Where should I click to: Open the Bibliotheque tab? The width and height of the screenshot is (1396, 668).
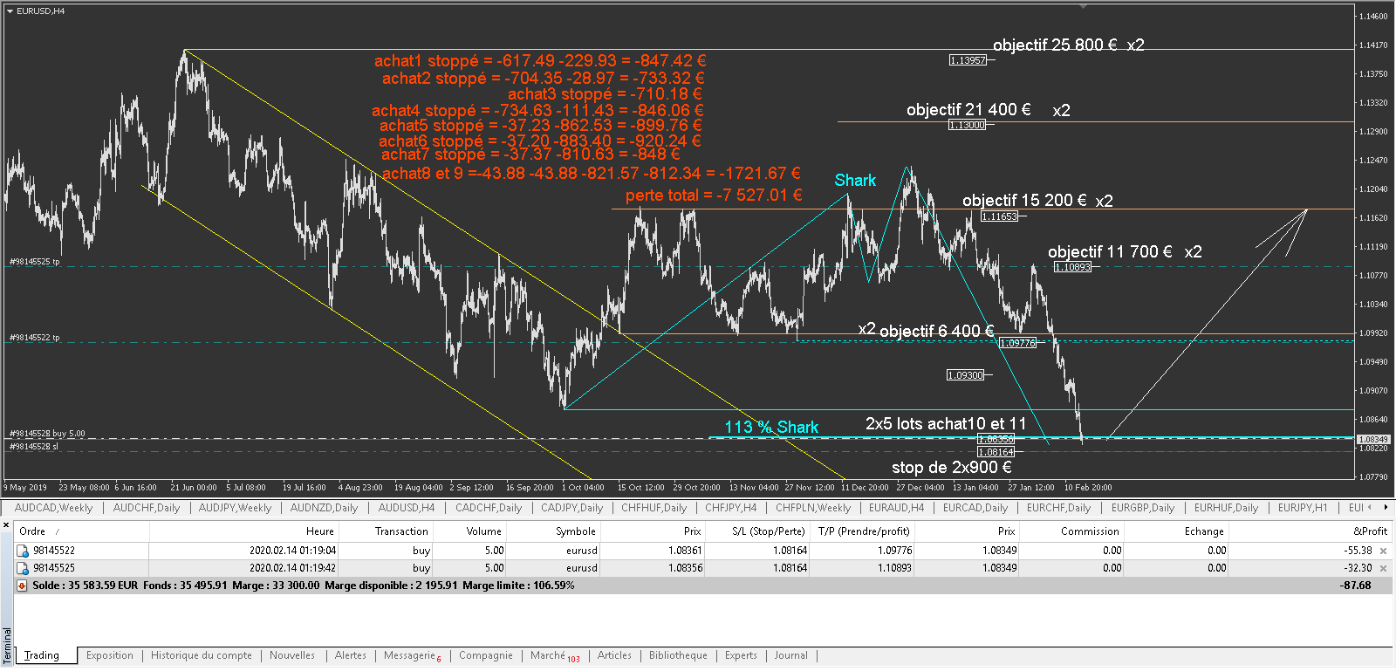click(x=678, y=655)
